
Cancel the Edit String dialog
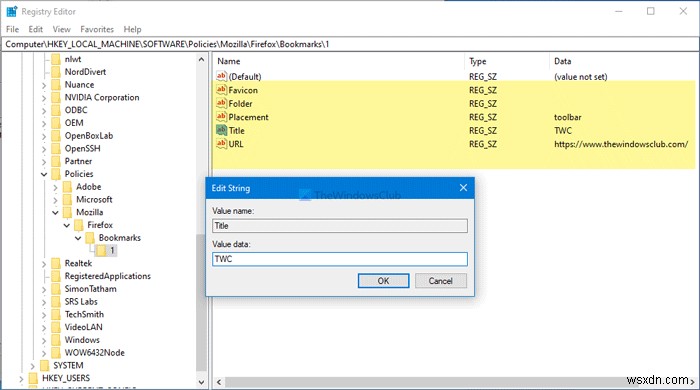(441, 281)
